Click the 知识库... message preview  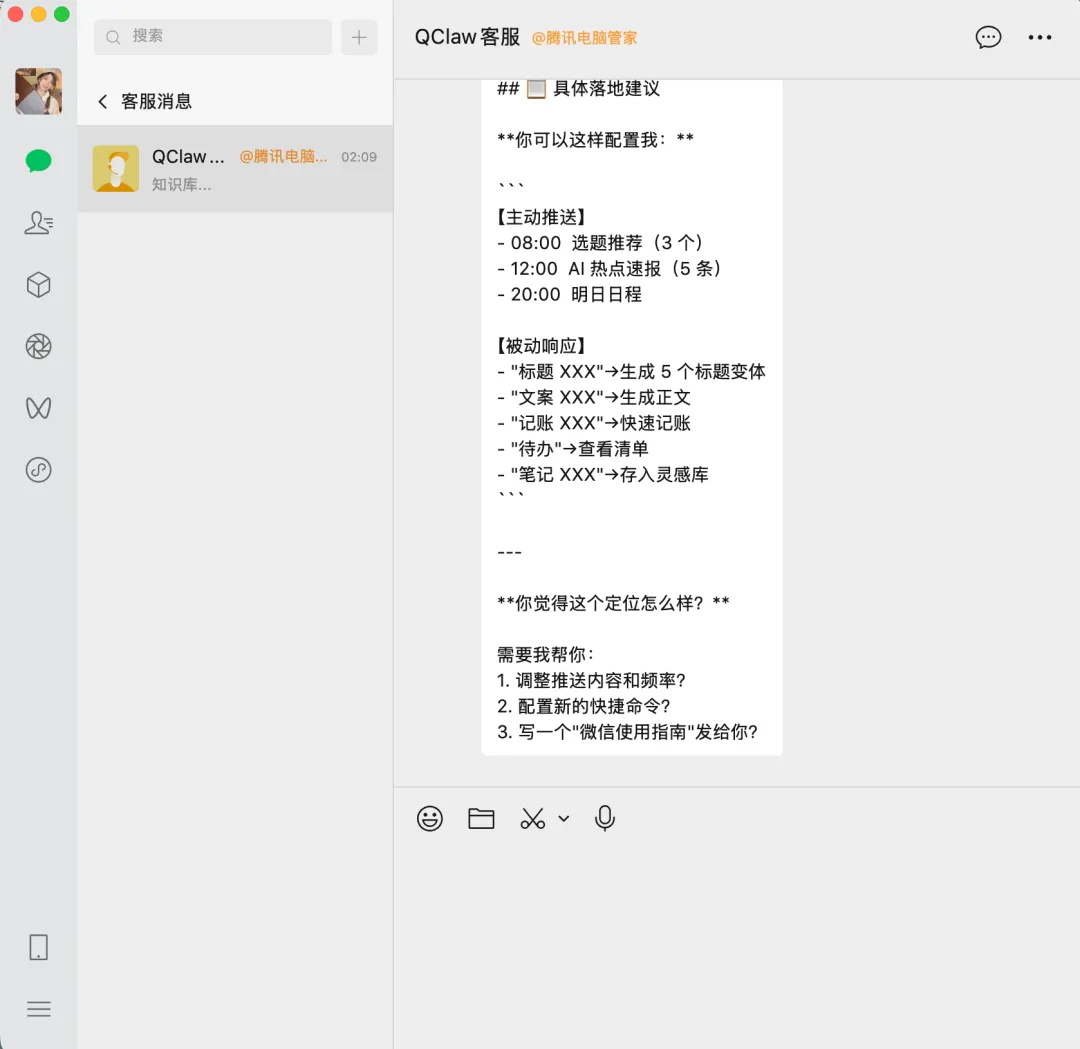click(x=181, y=184)
